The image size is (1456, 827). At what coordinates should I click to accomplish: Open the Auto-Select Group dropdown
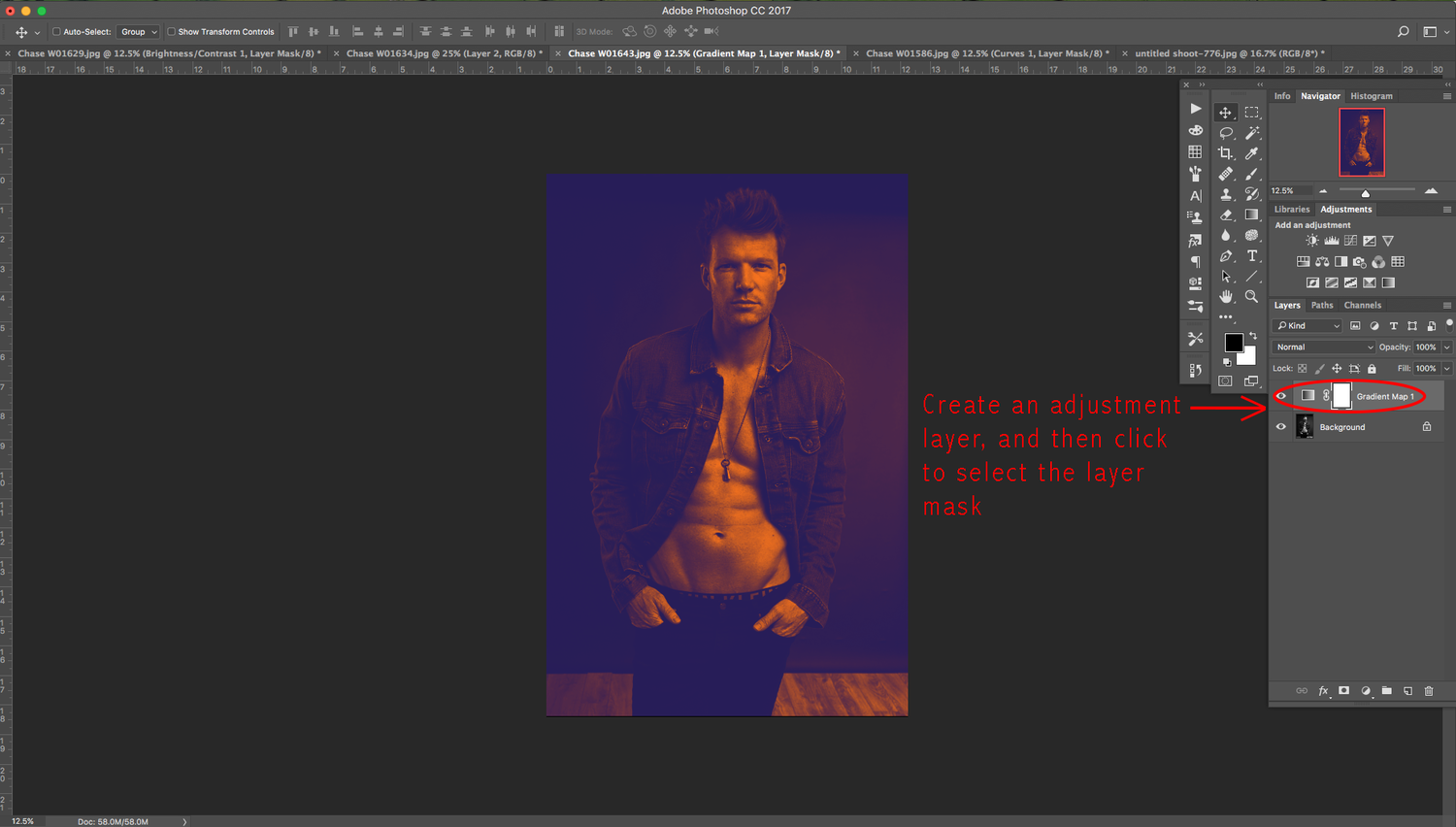pos(139,32)
